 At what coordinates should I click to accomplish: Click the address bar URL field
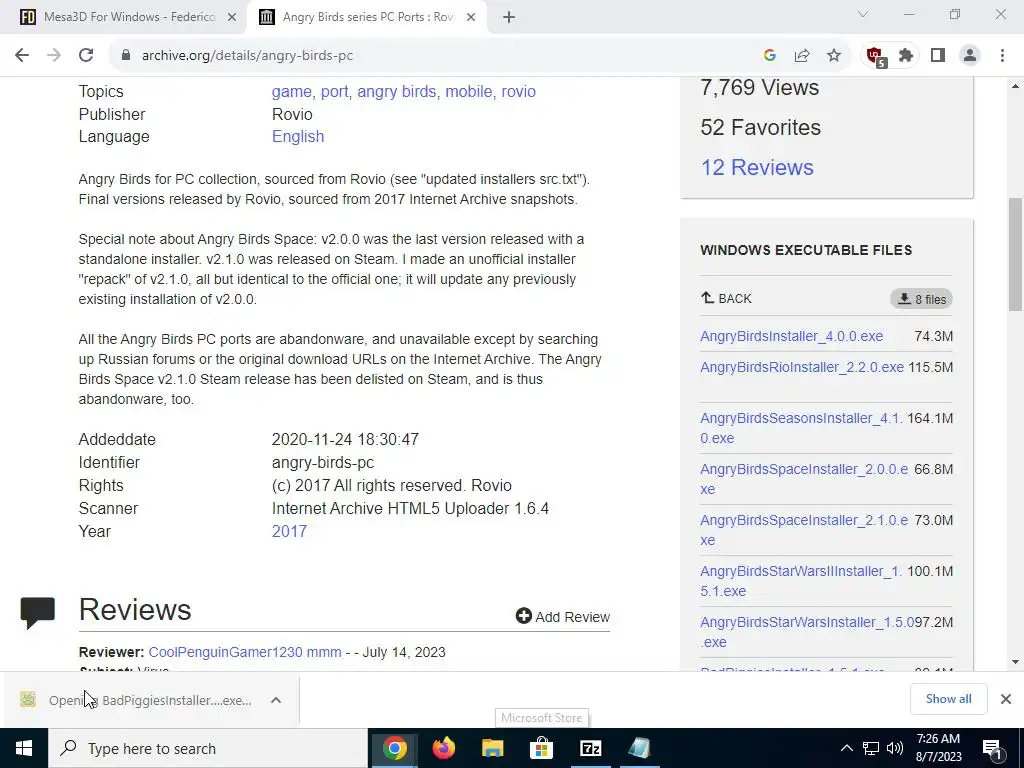click(x=444, y=56)
